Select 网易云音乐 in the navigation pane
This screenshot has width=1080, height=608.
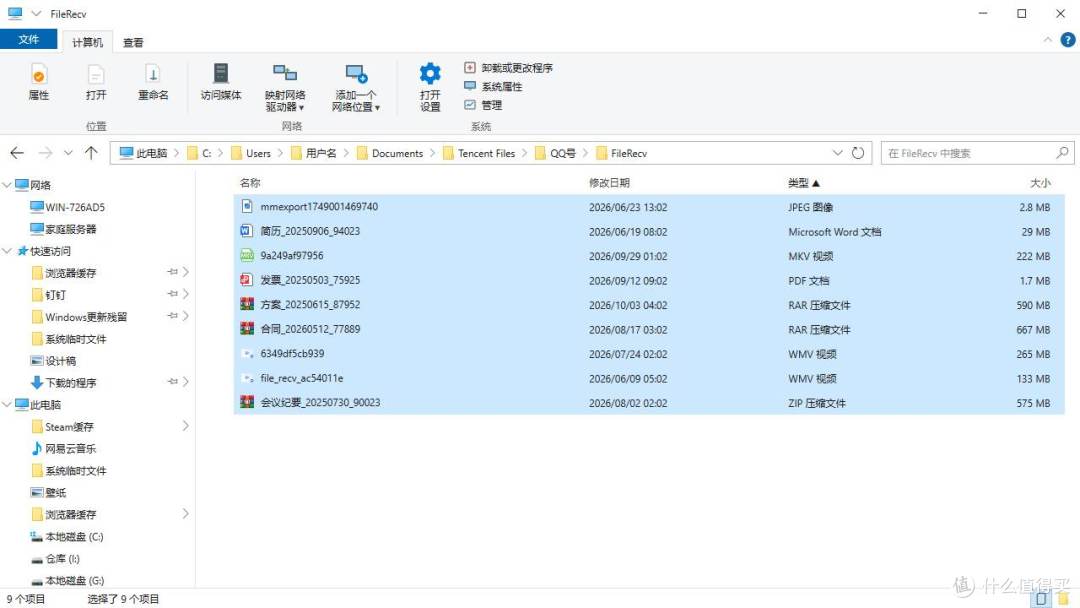click(63, 448)
